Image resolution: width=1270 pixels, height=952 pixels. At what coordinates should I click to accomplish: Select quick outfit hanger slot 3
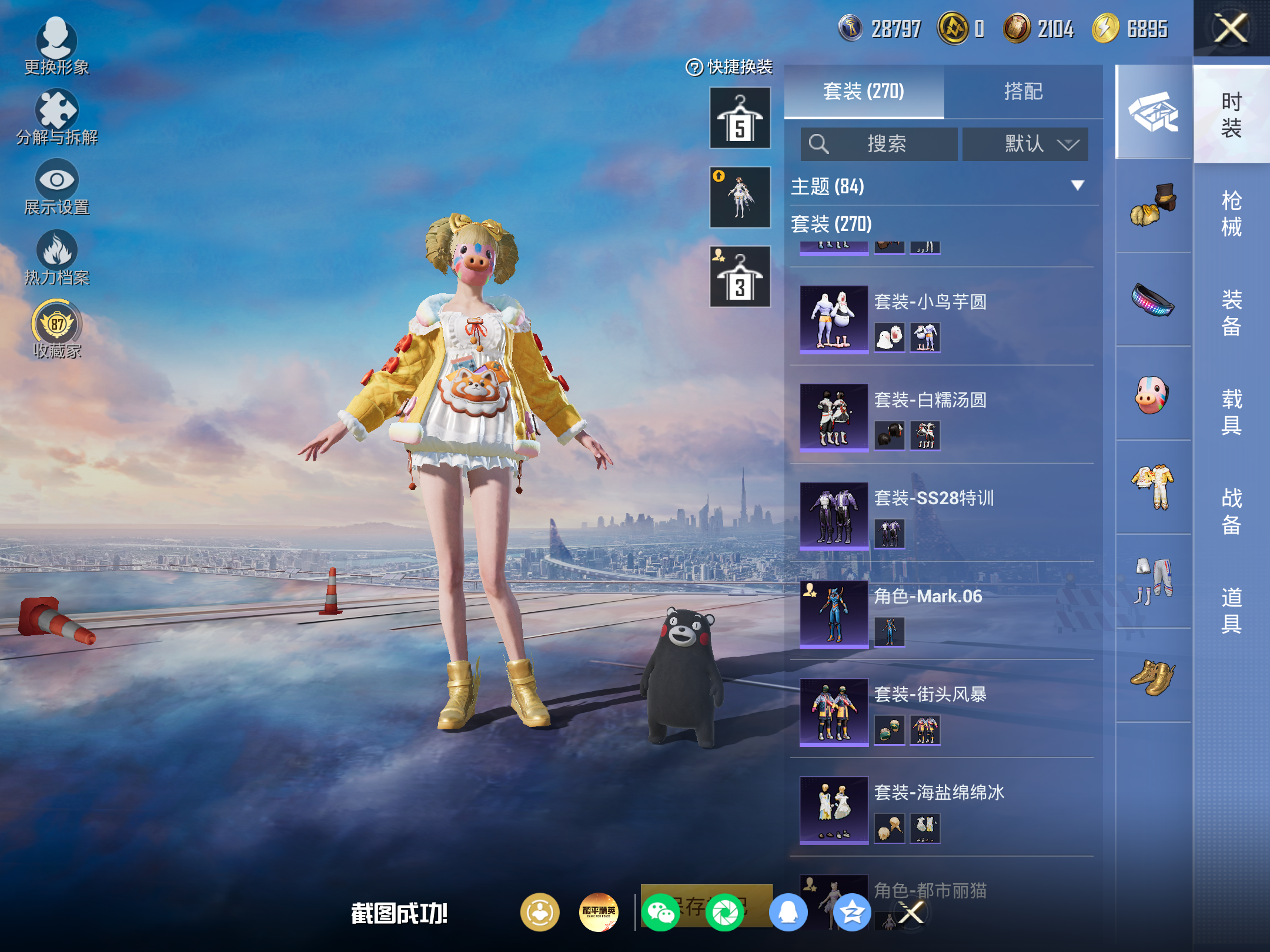tap(740, 276)
